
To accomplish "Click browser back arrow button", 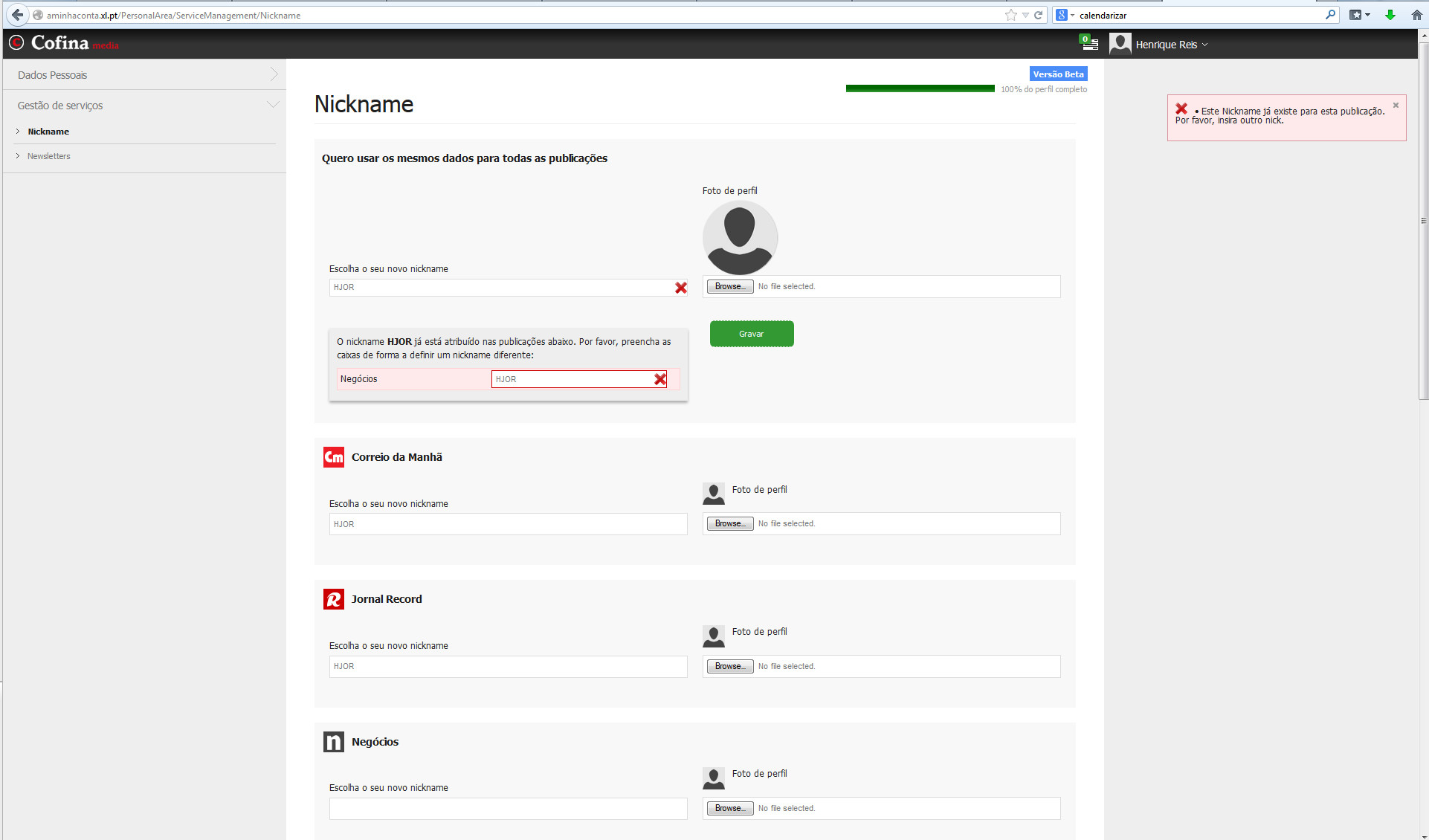I will (x=17, y=15).
